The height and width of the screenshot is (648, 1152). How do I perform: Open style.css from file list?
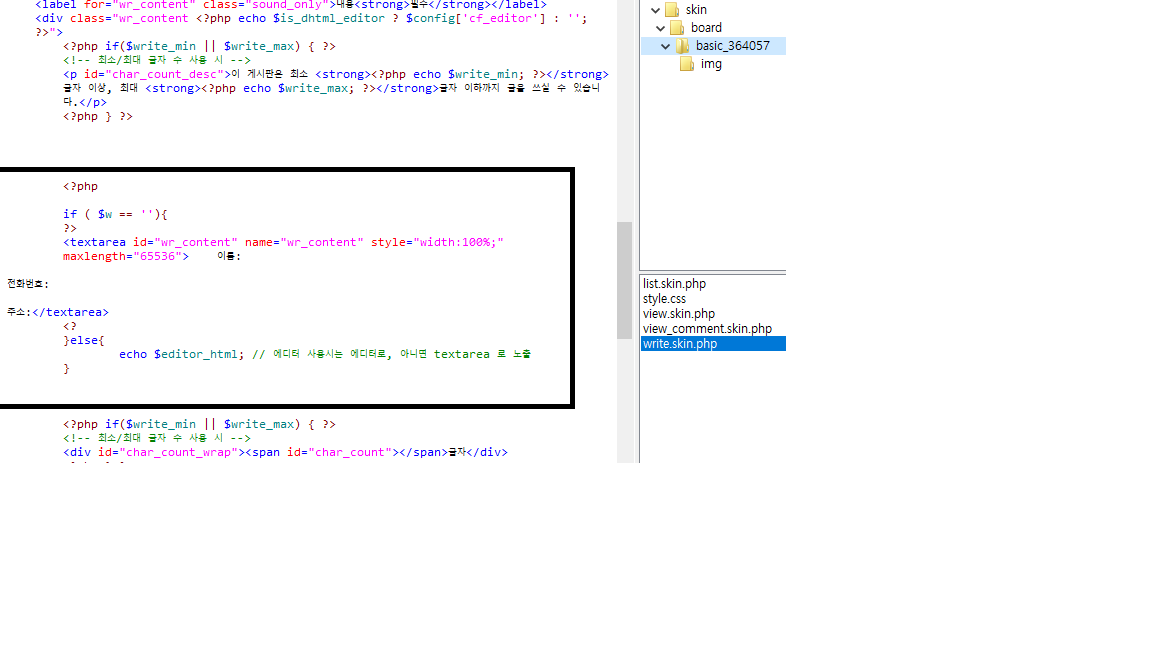pos(664,299)
